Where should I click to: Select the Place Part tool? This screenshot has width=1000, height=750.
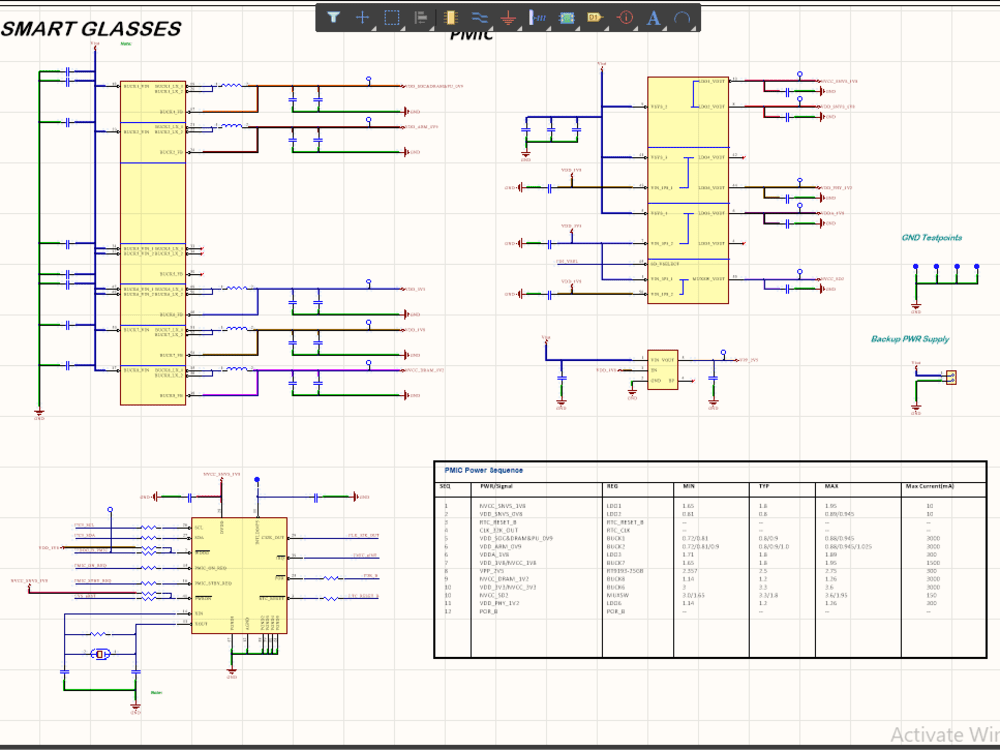coord(450,17)
